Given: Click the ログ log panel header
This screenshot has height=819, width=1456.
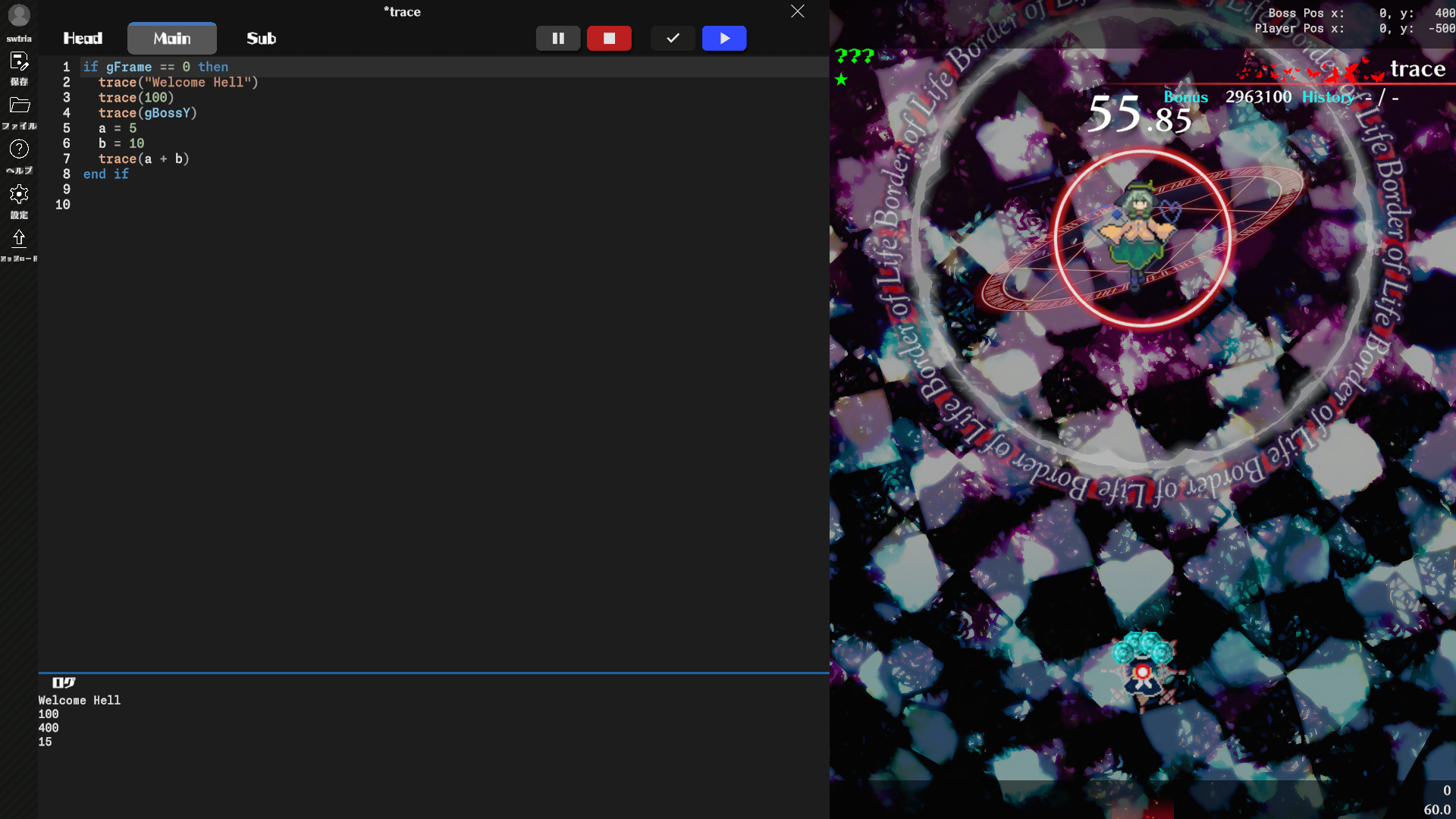Looking at the screenshot, I should coord(64,682).
